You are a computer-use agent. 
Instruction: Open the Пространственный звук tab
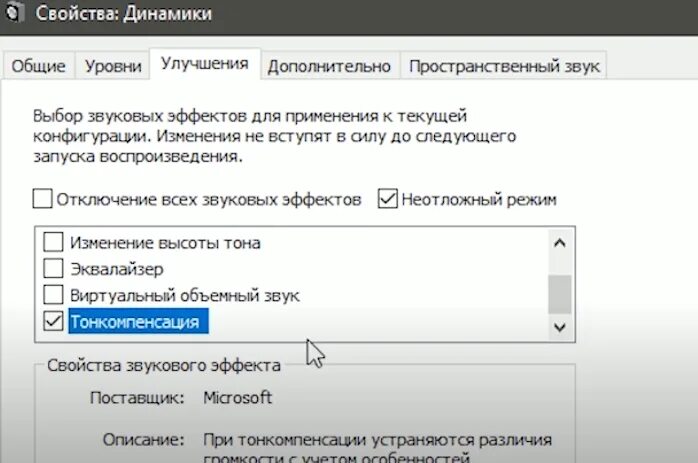[504, 66]
